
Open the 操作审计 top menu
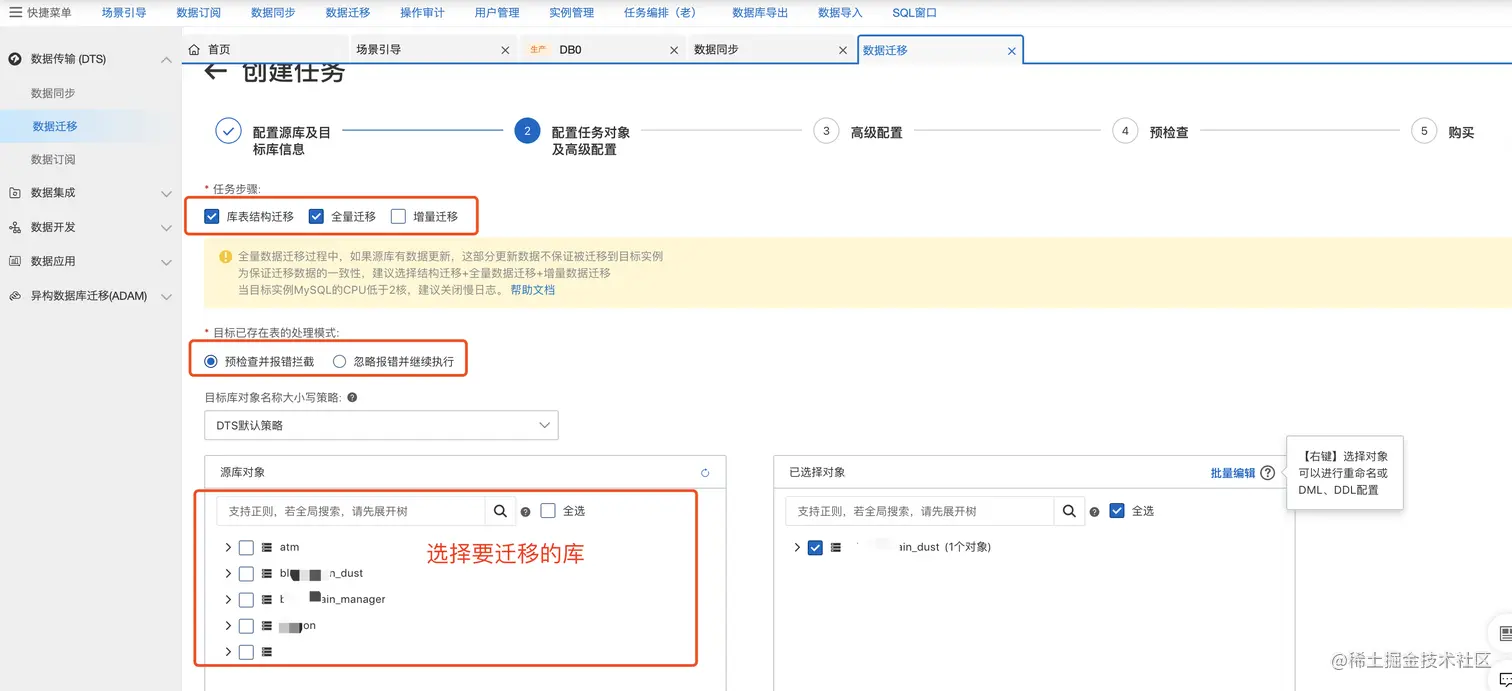tap(422, 13)
